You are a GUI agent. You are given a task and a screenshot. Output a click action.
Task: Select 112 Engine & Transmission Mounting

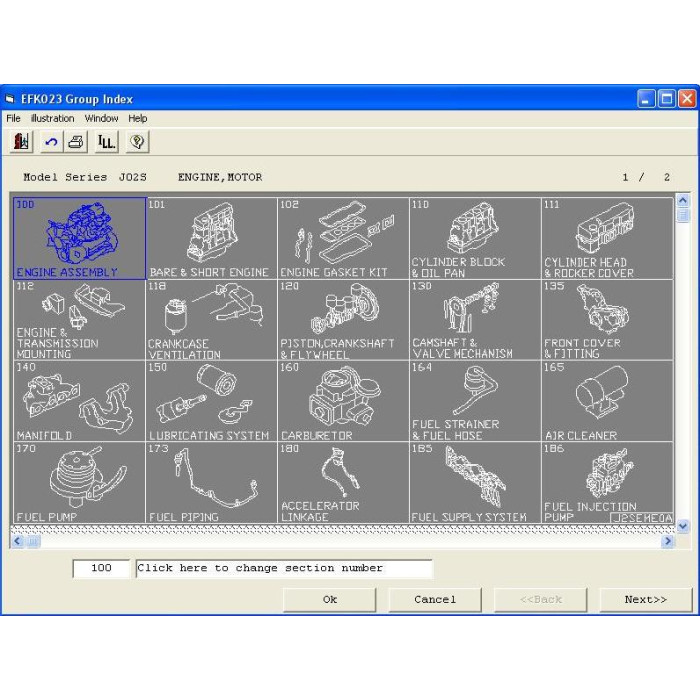(79, 320)
